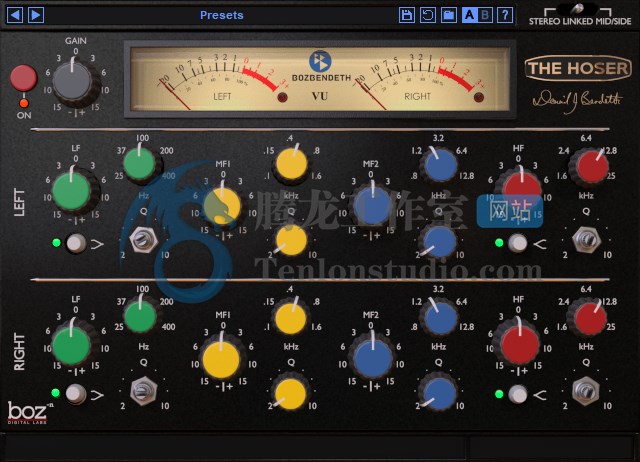The height and width of the screenshot is (462, 640).
Task: Adjust RIGHT MF2 frequency kHz knob
Action: pos(440,318)
